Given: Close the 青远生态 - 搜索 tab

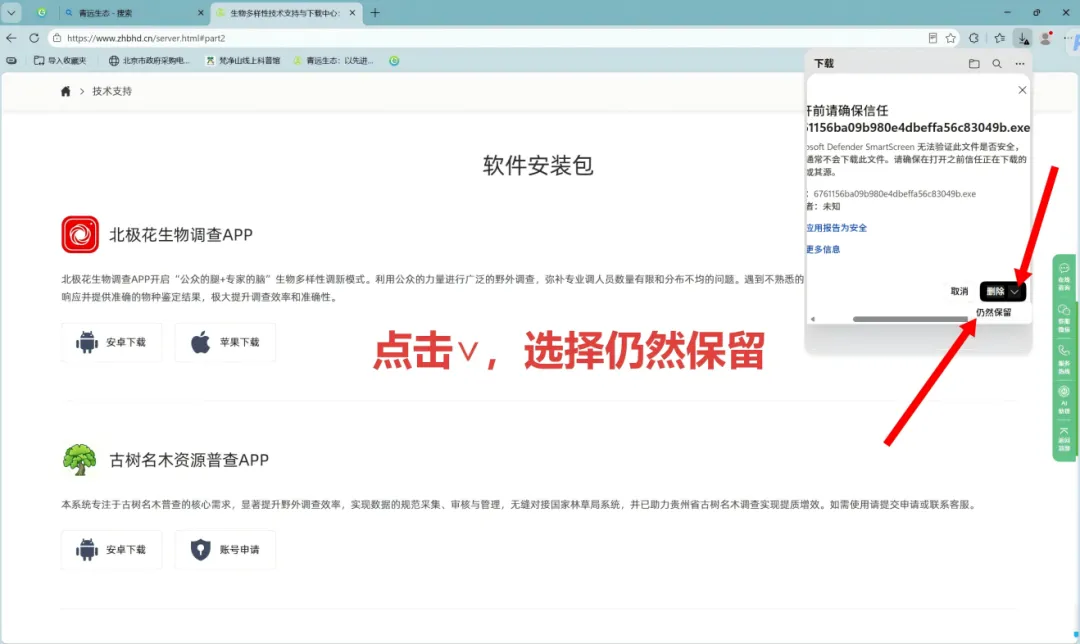Looking at the screenshot, I should [x=200, y=12].
